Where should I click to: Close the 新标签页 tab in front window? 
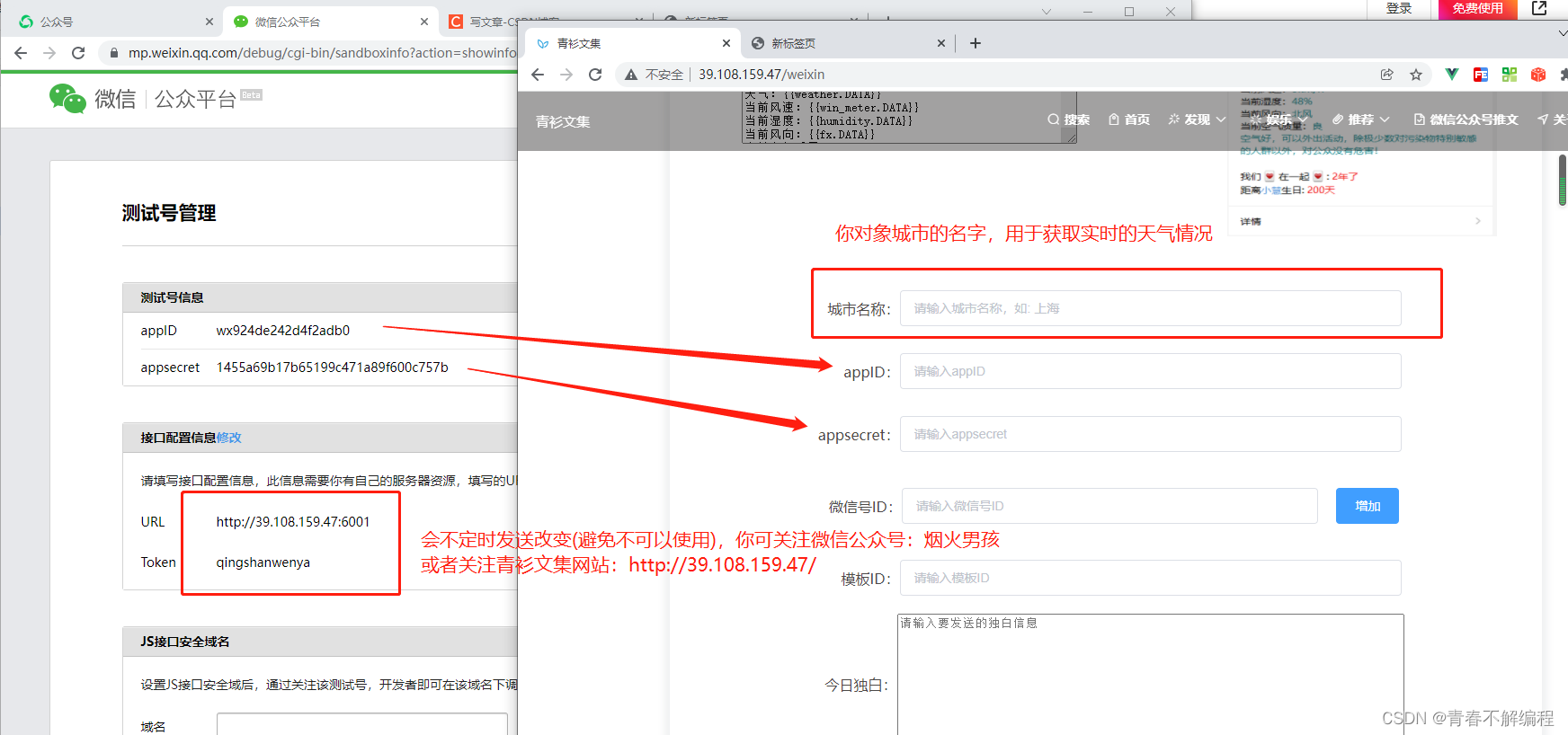(x=941, y=43)
